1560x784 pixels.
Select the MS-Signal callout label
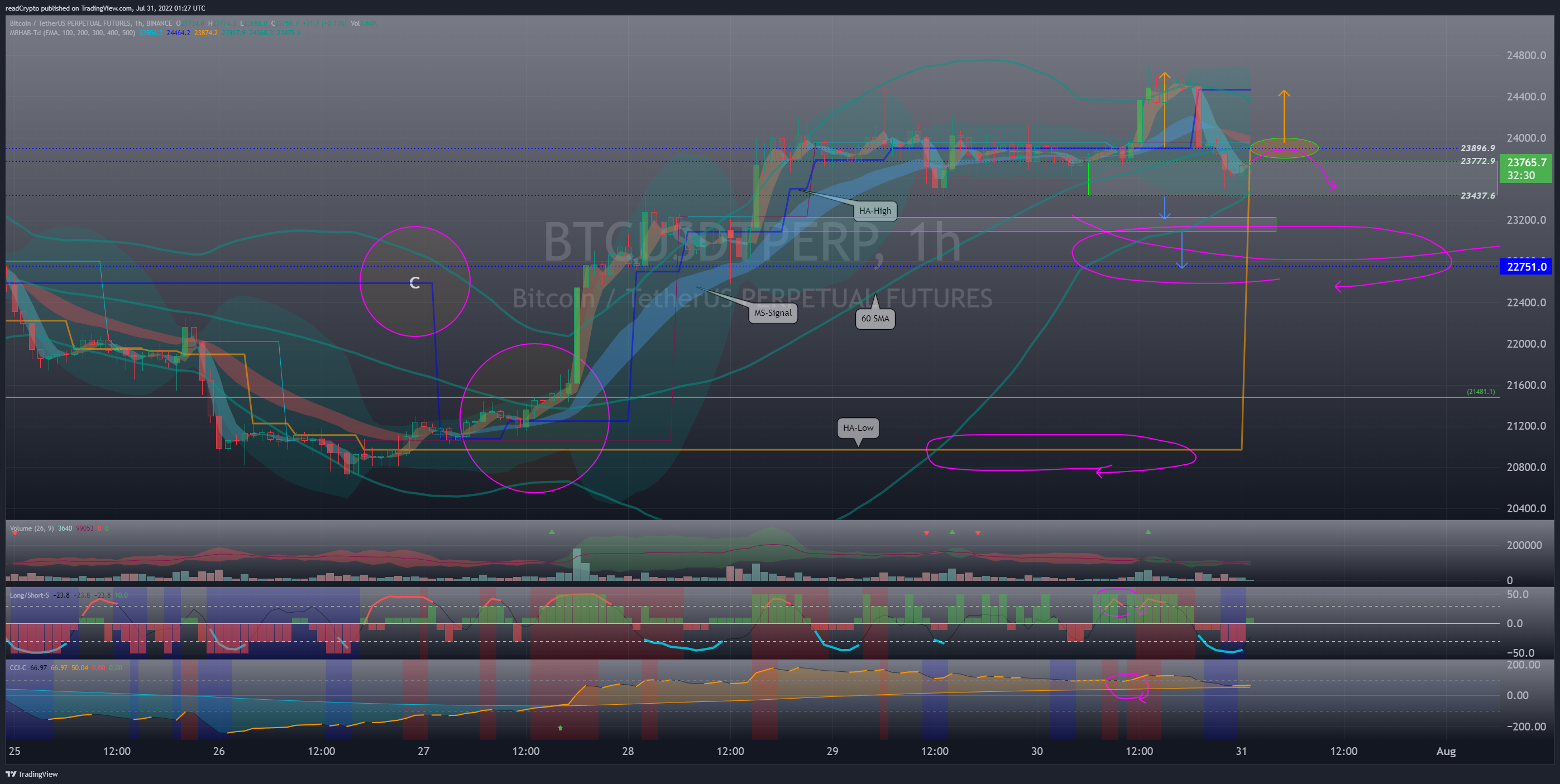773,313
